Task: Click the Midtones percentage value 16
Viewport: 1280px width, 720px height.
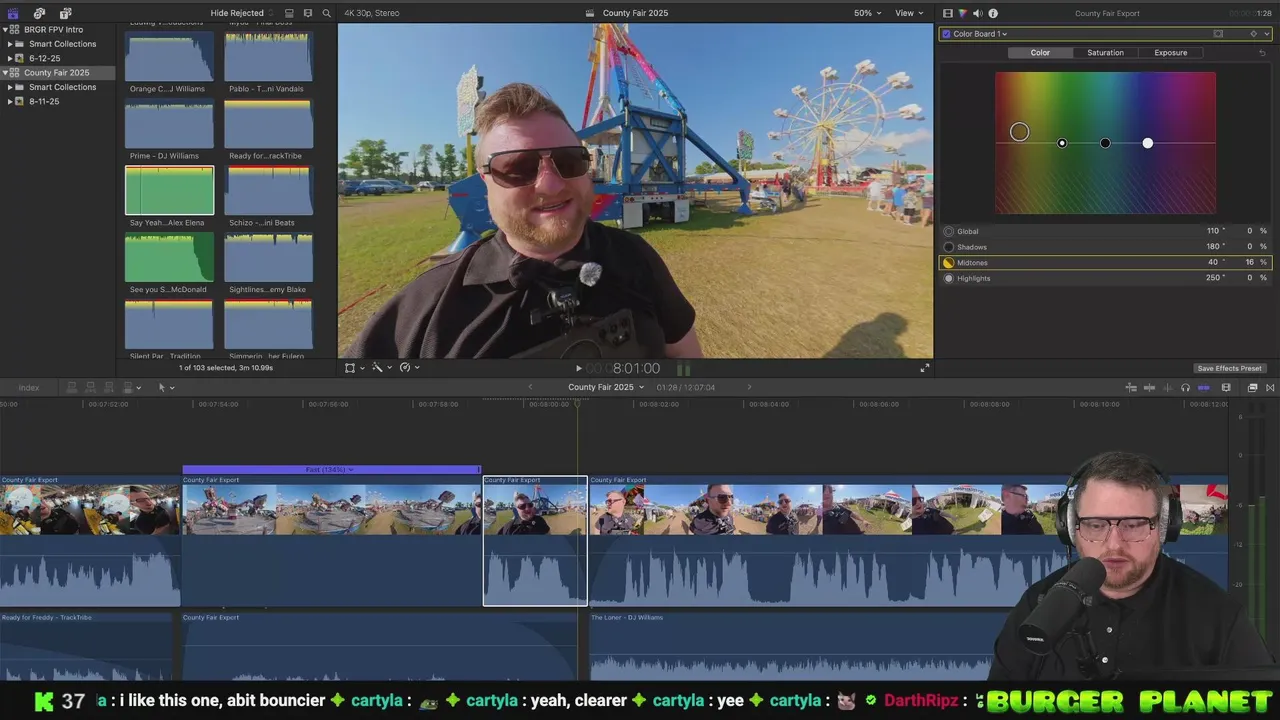Action: click(1249, 263)
